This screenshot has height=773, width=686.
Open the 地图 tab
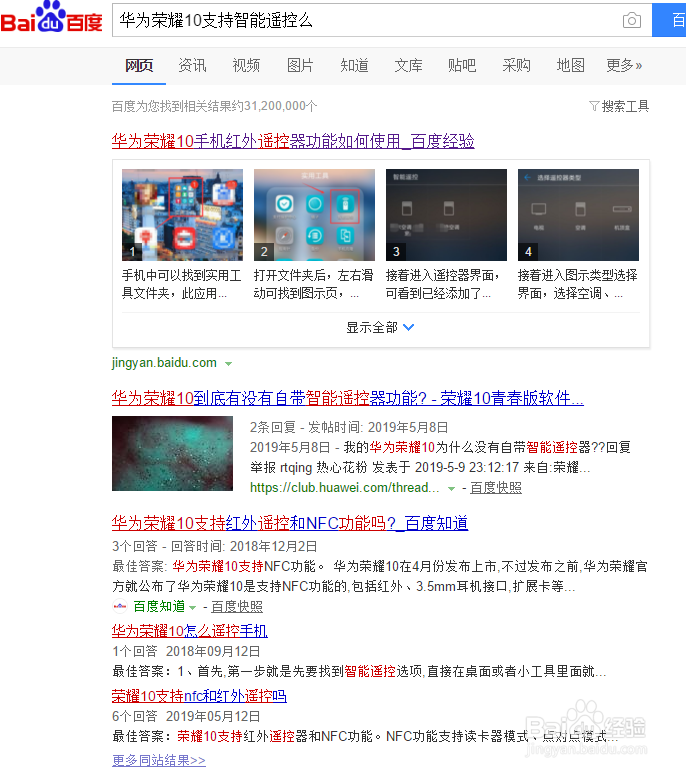[570, 66]
